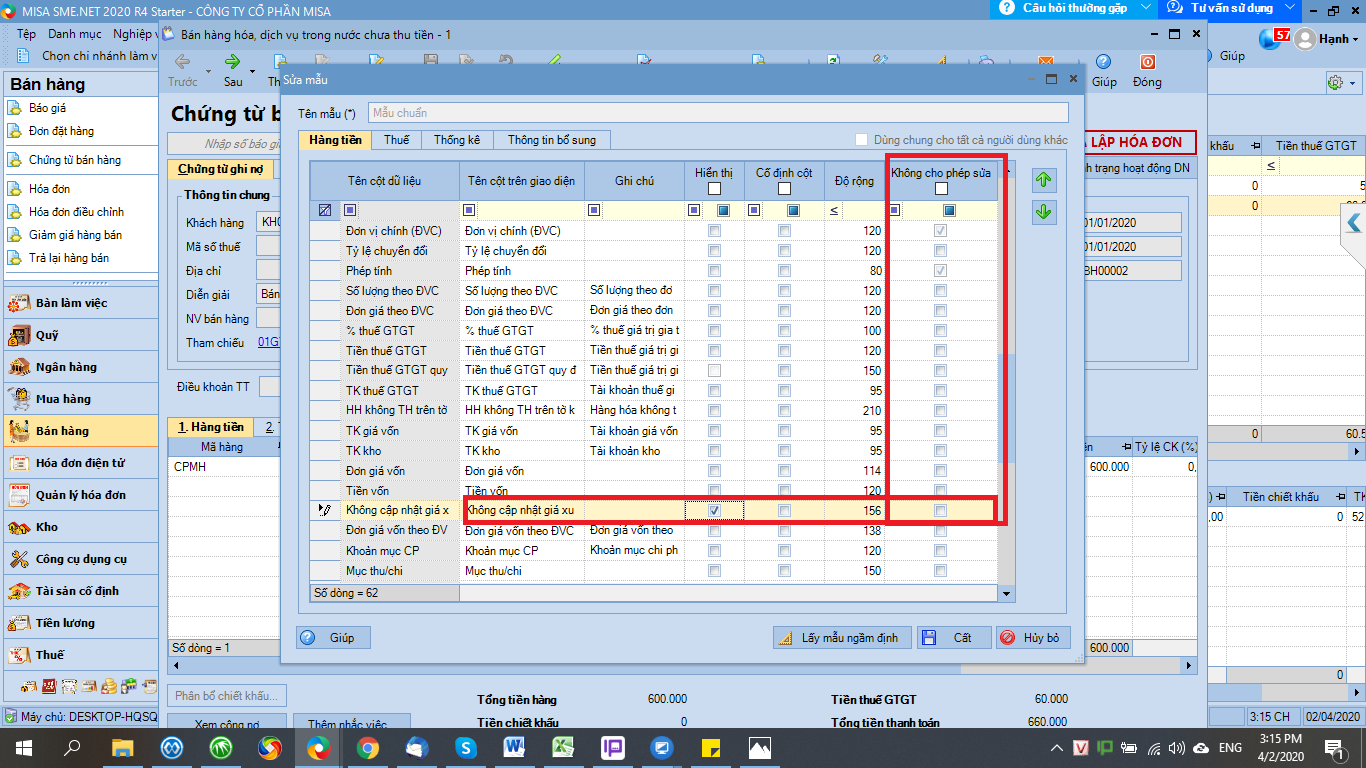
Task: Open the Công cụ dụng cụ module
Action: [80, 559]
